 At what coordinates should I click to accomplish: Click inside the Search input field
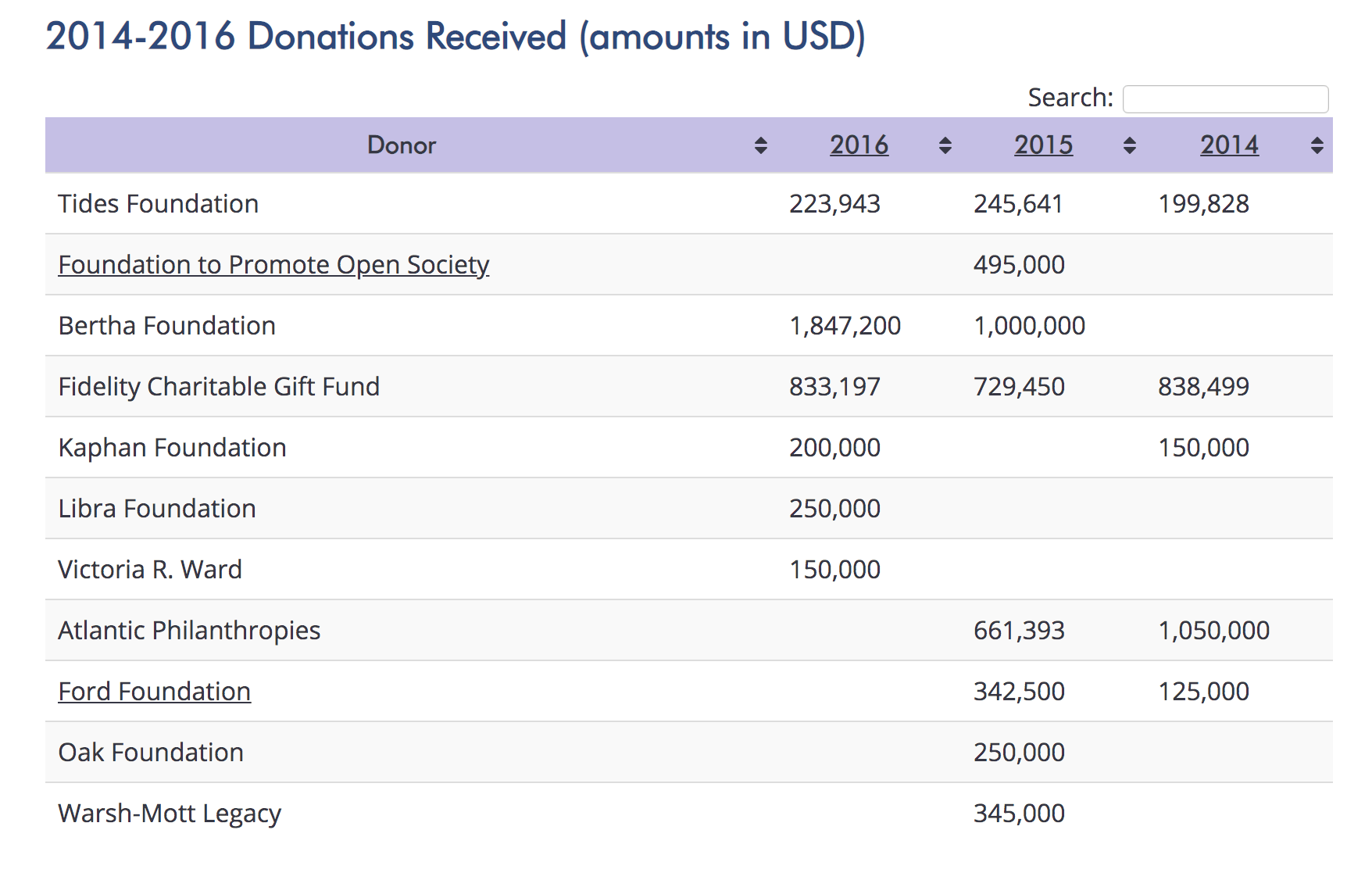(1225, 99)
